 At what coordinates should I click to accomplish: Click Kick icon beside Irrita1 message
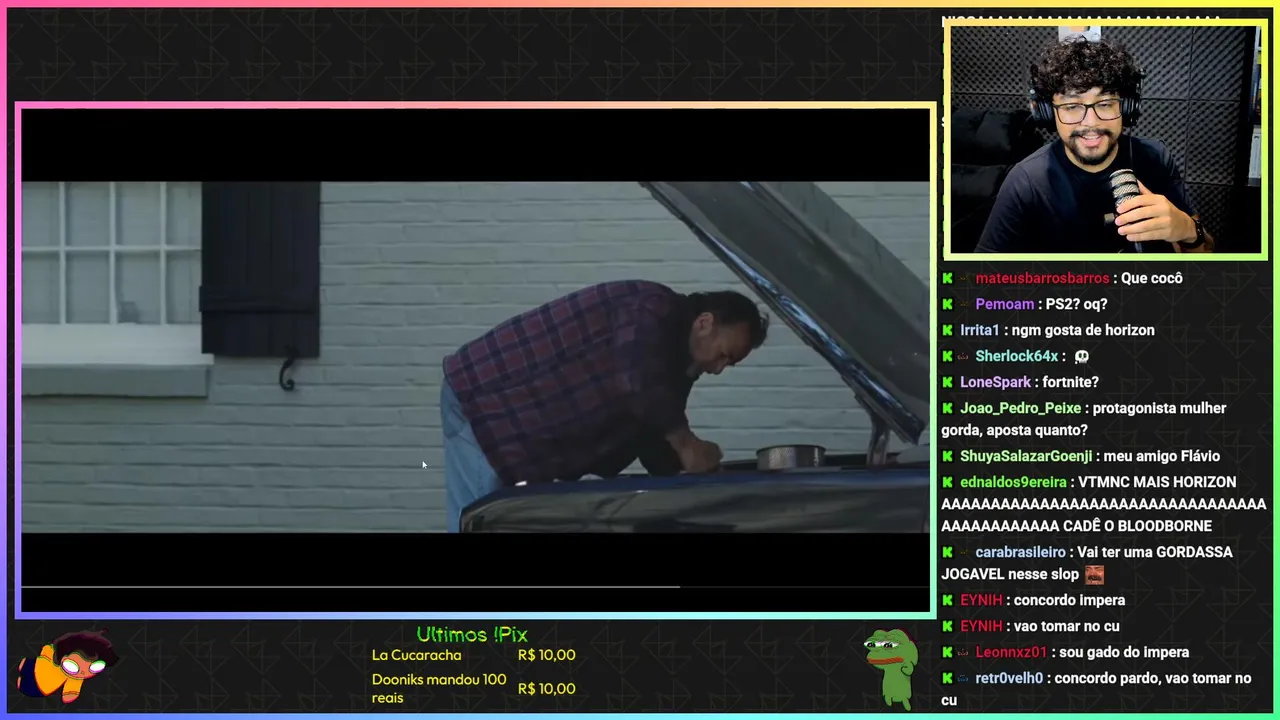[x=947, y=330]
